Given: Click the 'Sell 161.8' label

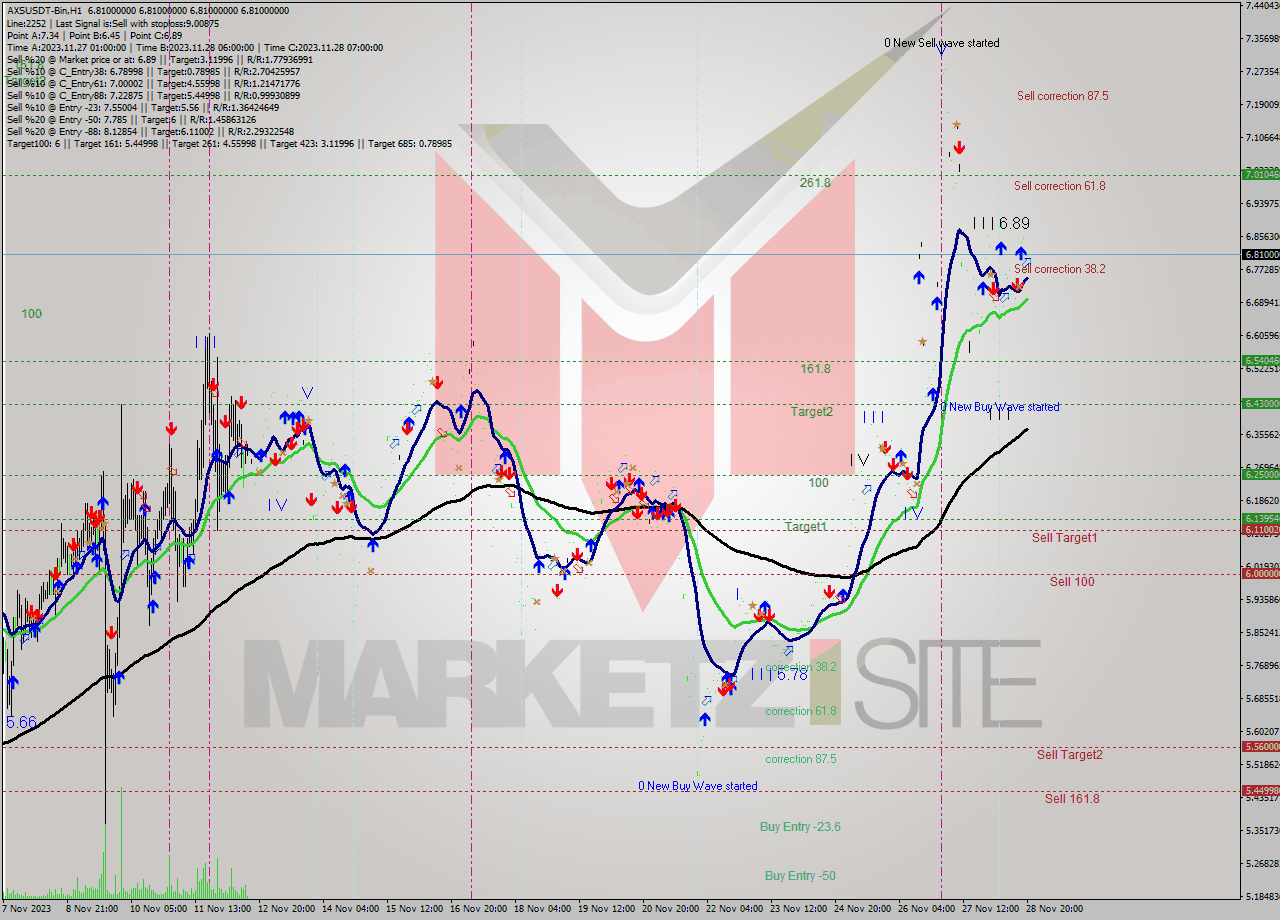Looking at the screenshot, I should point(1072,799).
